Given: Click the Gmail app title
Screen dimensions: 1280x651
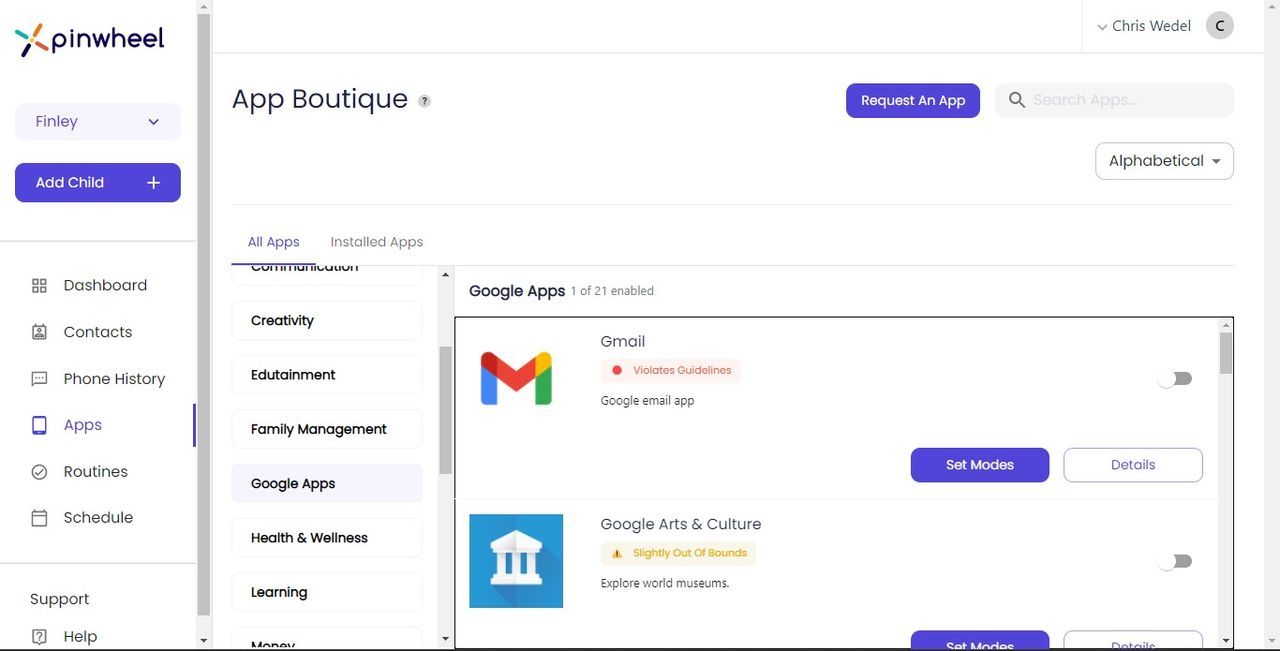Looking at the screenshot, I should (x=623, y=342).
